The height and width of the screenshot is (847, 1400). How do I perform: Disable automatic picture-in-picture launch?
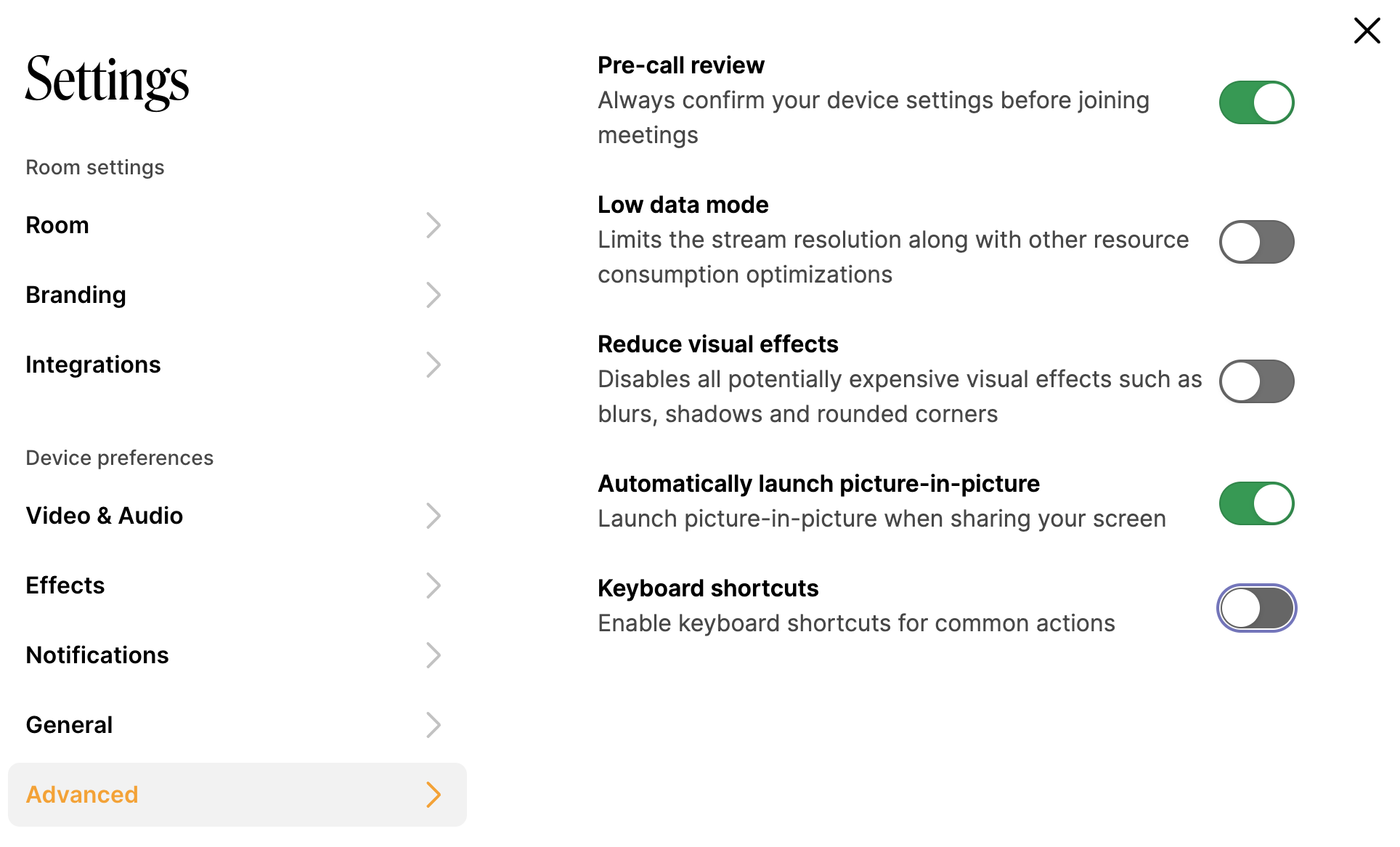pos(1257,502)
